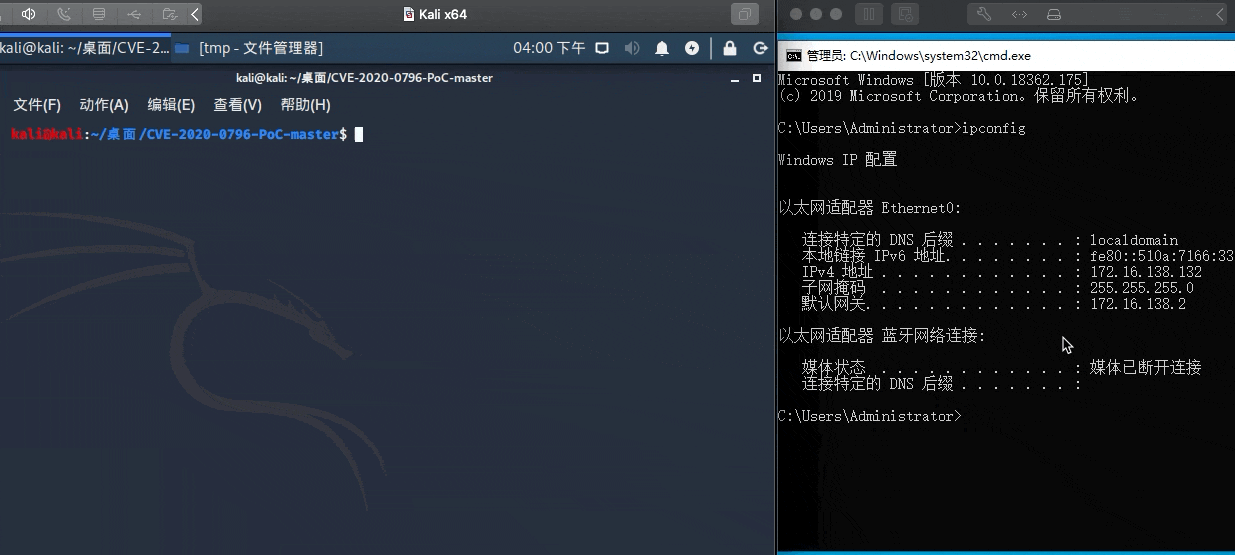Open the Kali log out icon

click(760, 48)
